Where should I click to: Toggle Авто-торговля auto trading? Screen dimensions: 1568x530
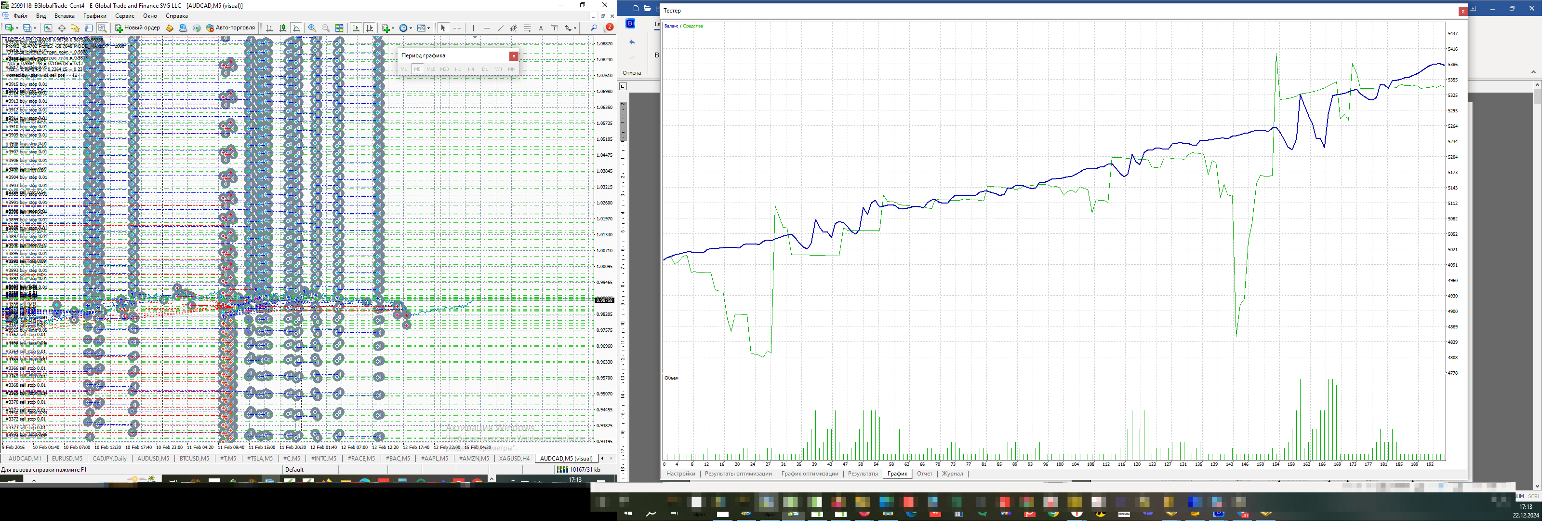230,28
